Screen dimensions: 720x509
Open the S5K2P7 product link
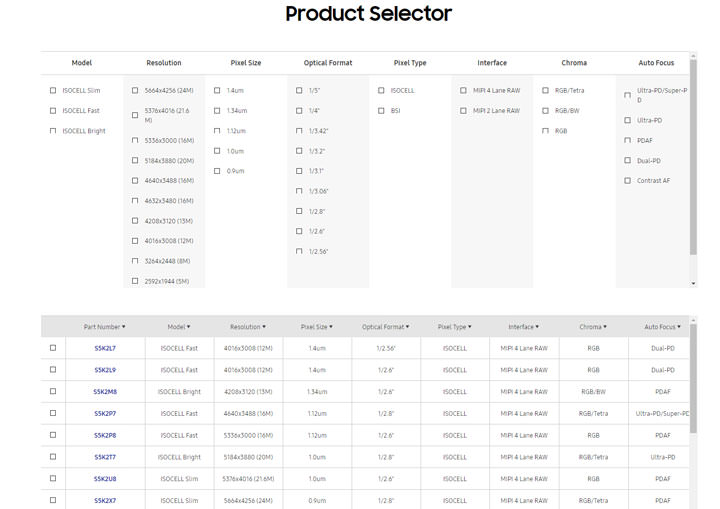[x=105, y=413]
